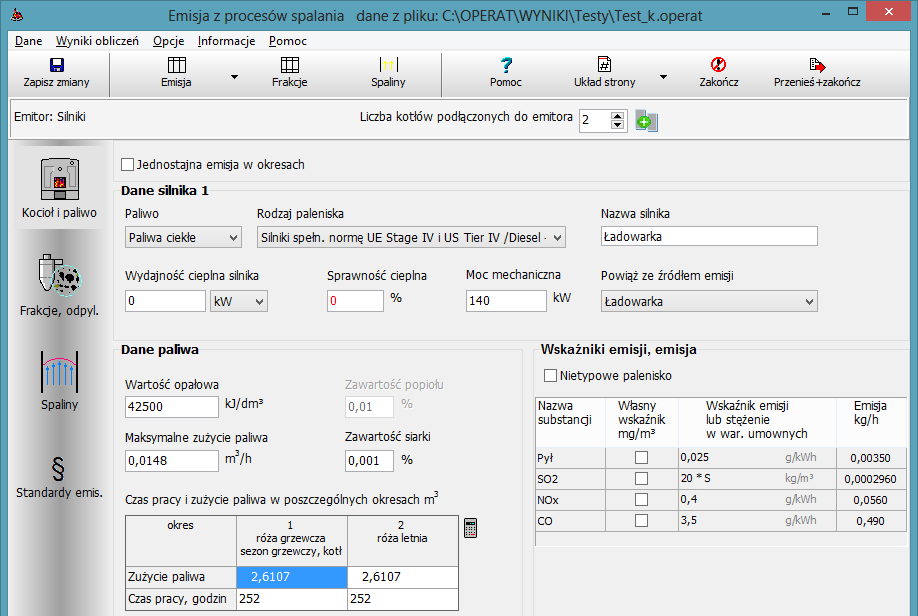918x616 pixels.
Task: Expand the Układ strony dropdown arrow
Action: [663, 77]
